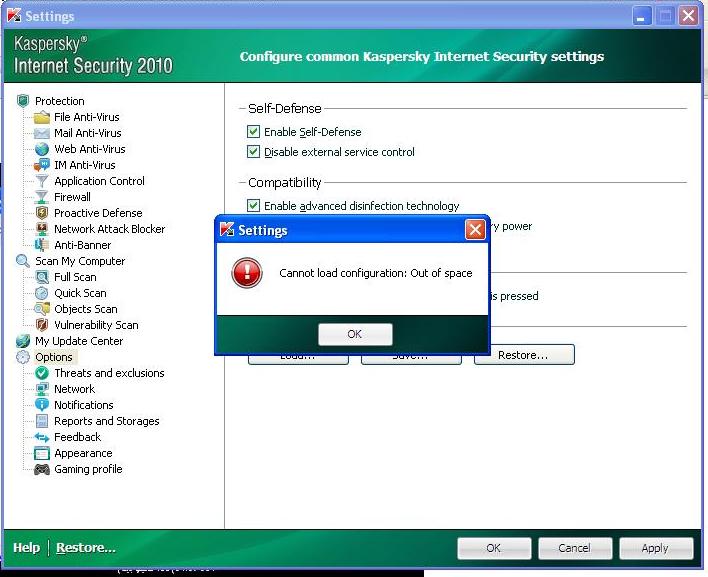Select Mail Anti-Virus settings
The image size is (708, 577).
tap(88, 133)
